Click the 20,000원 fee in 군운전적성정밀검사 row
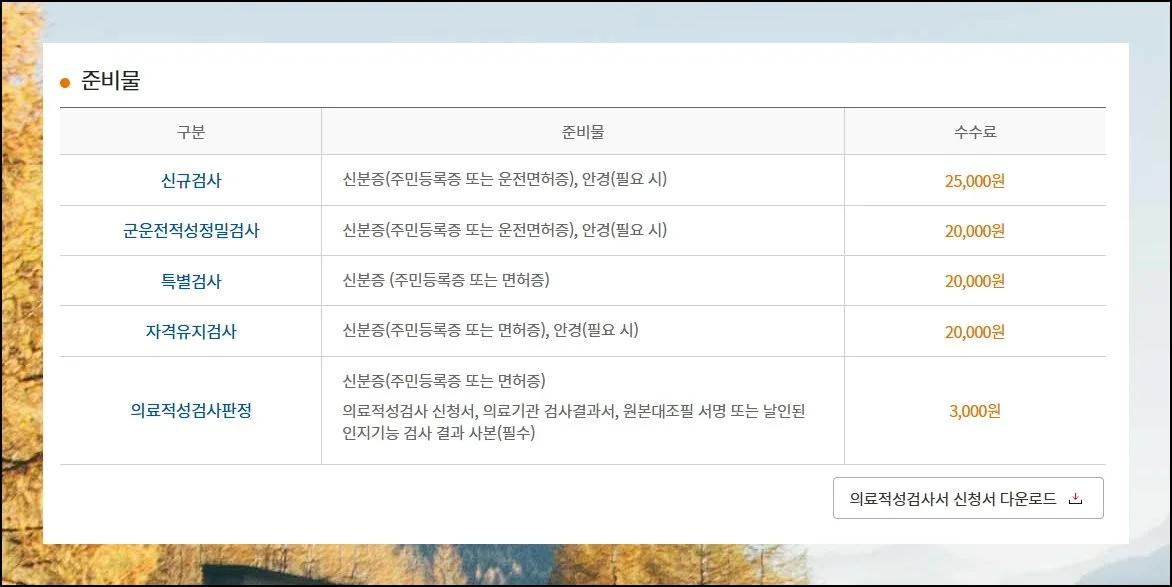This screenshot has height=587, width=1172. (975, 231)
